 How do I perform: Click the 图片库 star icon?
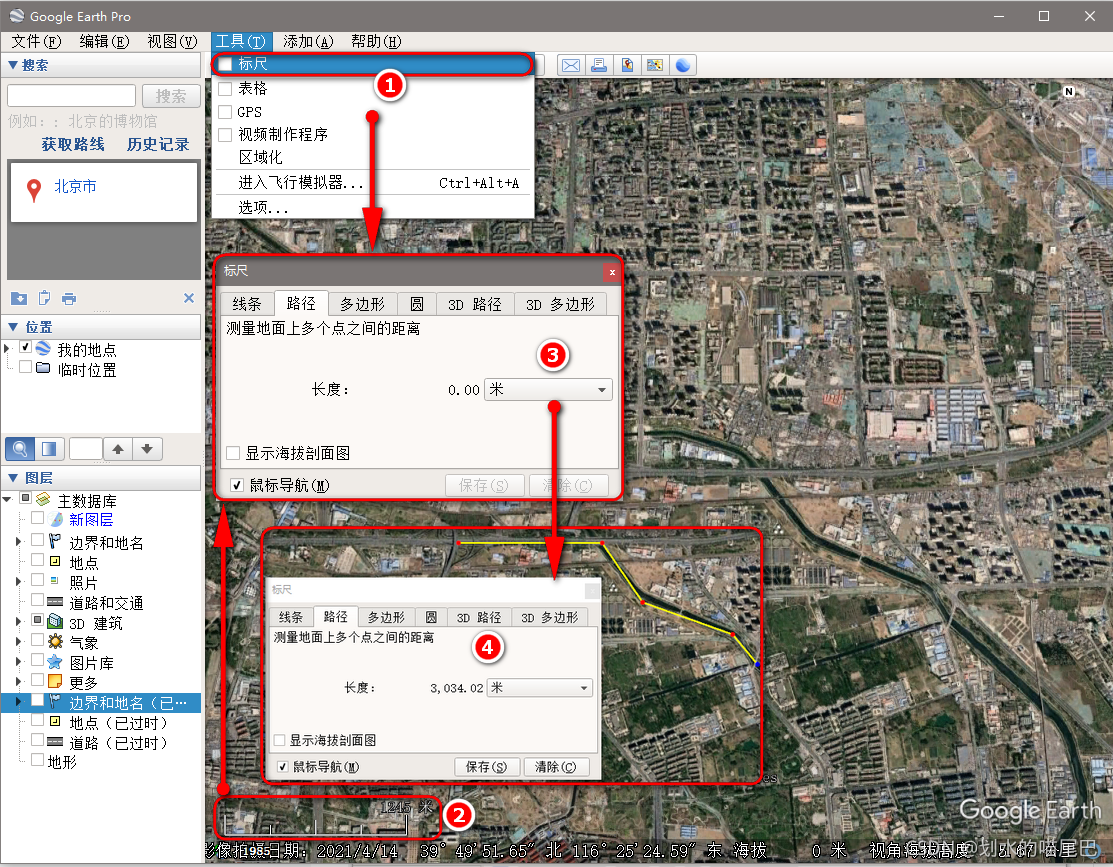pyautogui.click(x=55, y=662)
